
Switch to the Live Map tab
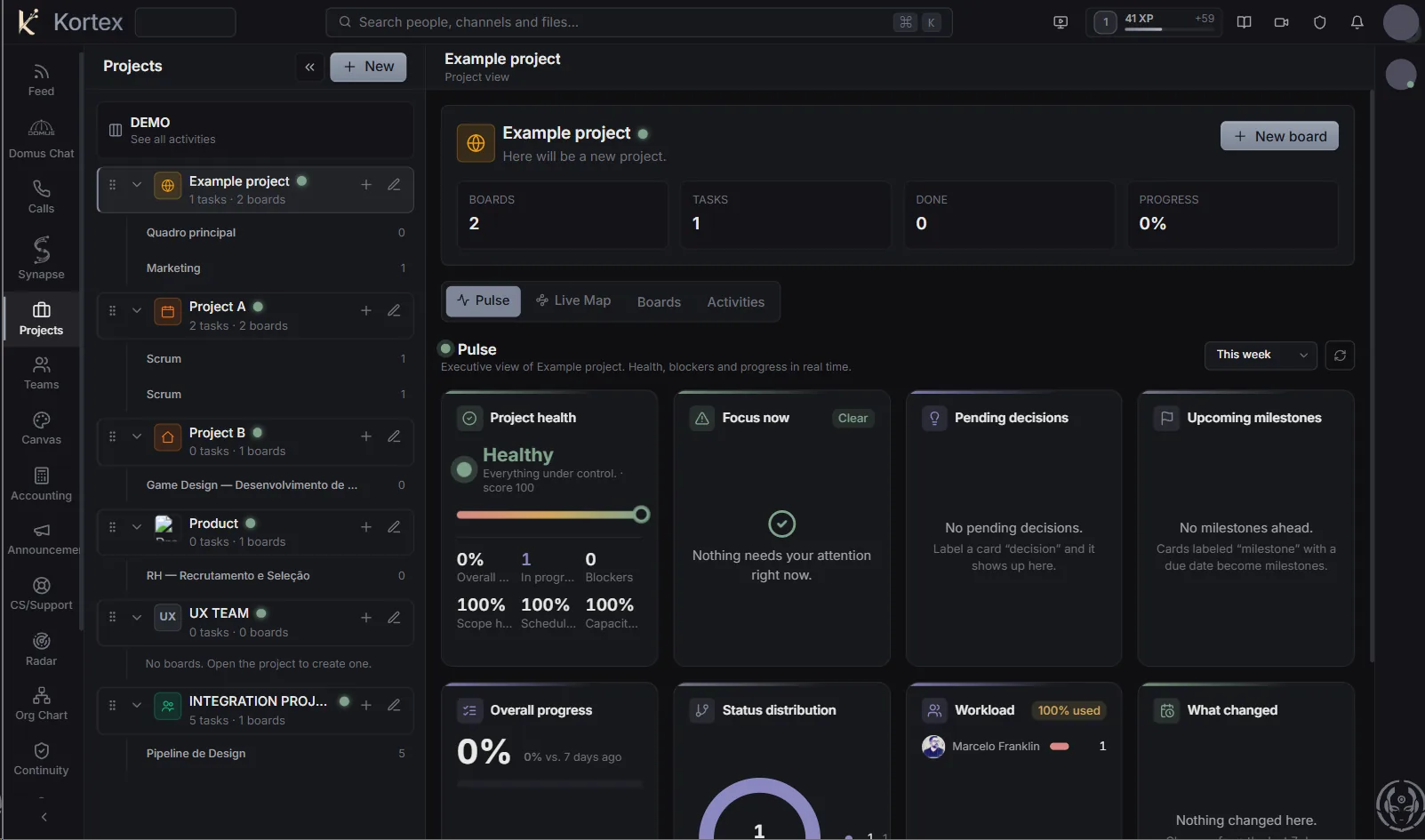point(572,301)
